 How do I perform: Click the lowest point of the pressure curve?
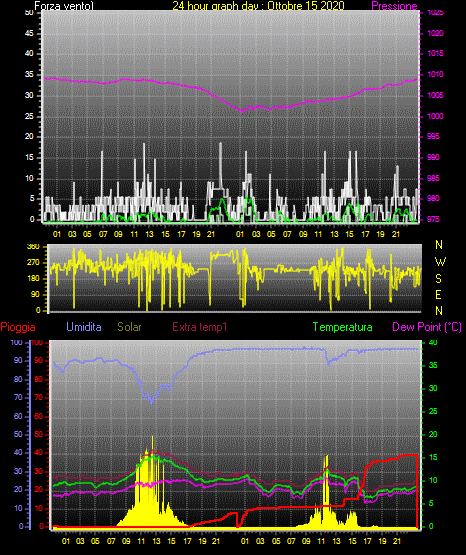[242, 111]
